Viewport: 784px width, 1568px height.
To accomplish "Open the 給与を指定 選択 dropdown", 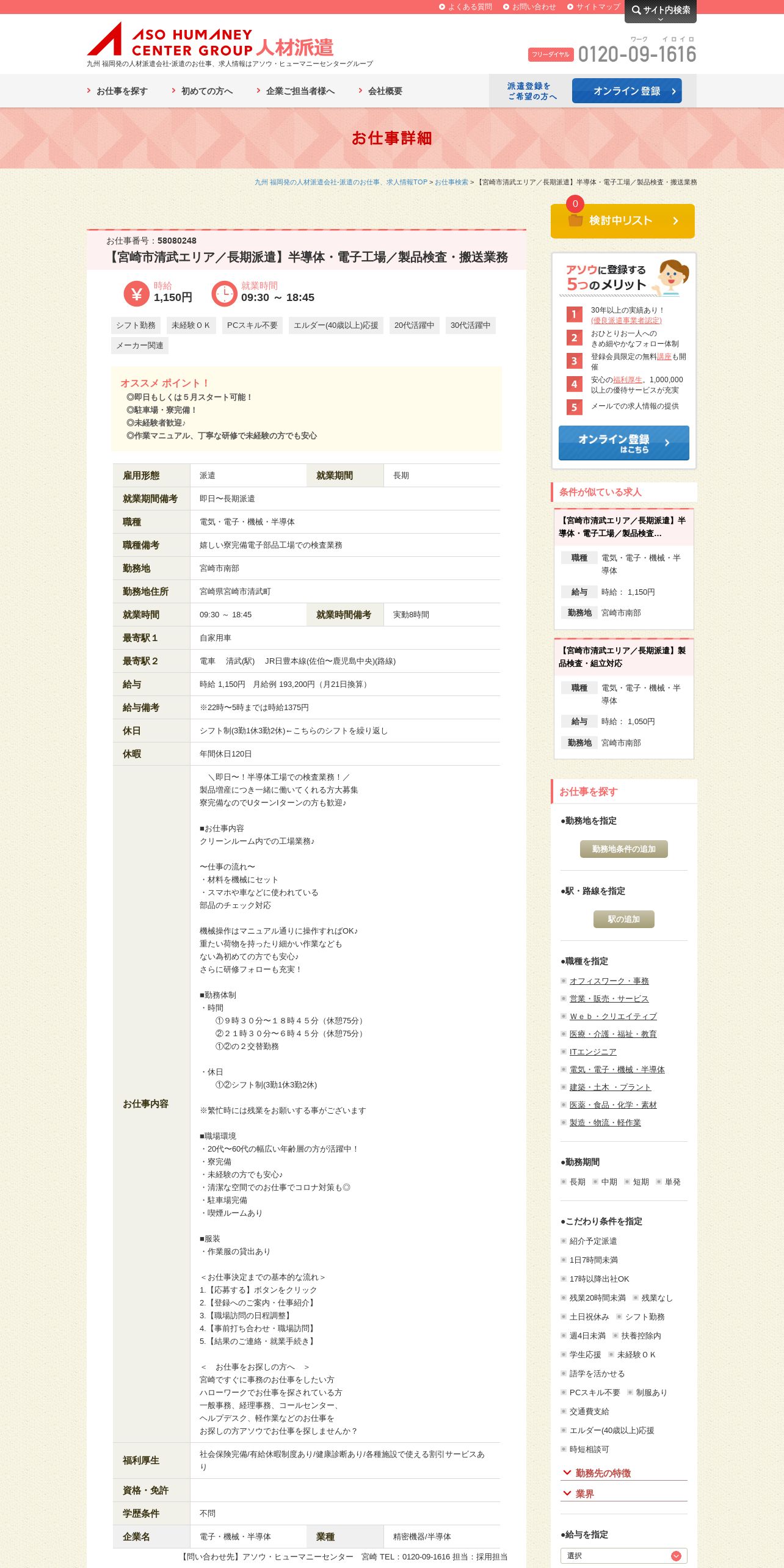I will point(624,1556).
